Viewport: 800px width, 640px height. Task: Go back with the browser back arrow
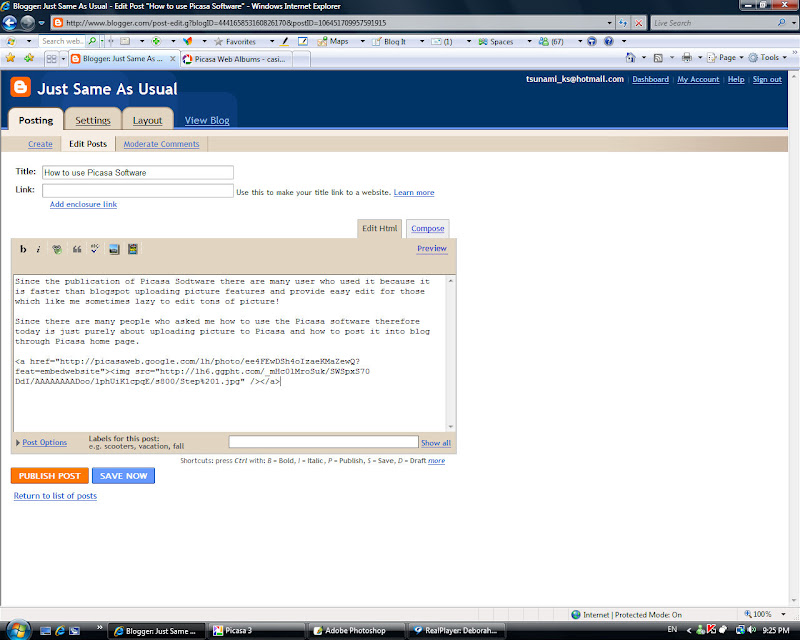(x=10, y=23)
